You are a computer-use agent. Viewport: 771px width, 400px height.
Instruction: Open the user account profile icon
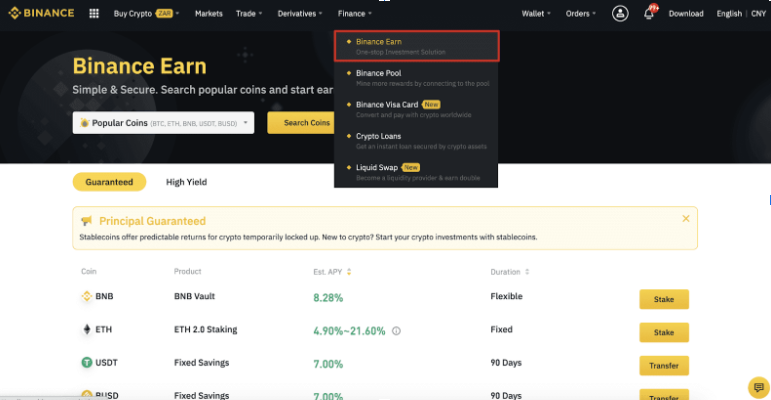click(620, 13)
